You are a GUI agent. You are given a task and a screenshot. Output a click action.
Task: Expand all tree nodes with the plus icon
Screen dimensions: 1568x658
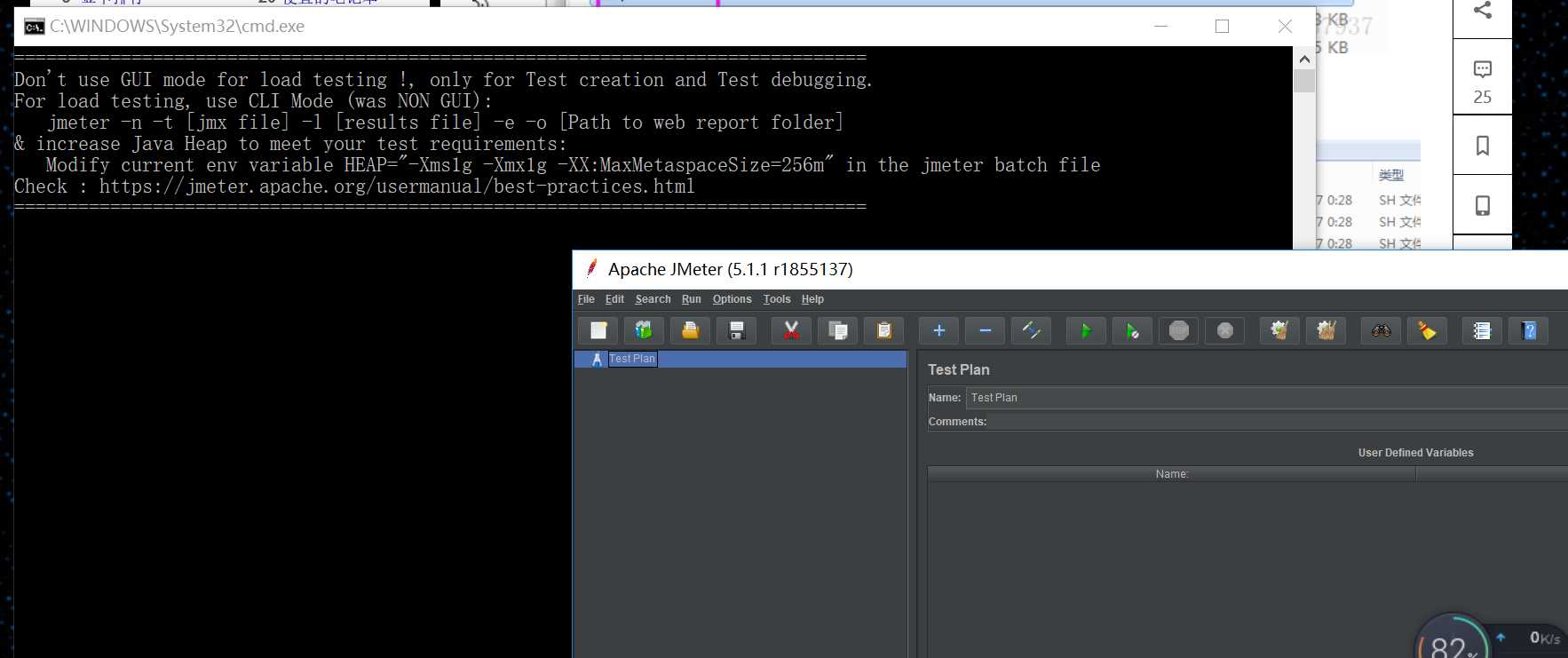pyautogui.click(x=938, y=330)
